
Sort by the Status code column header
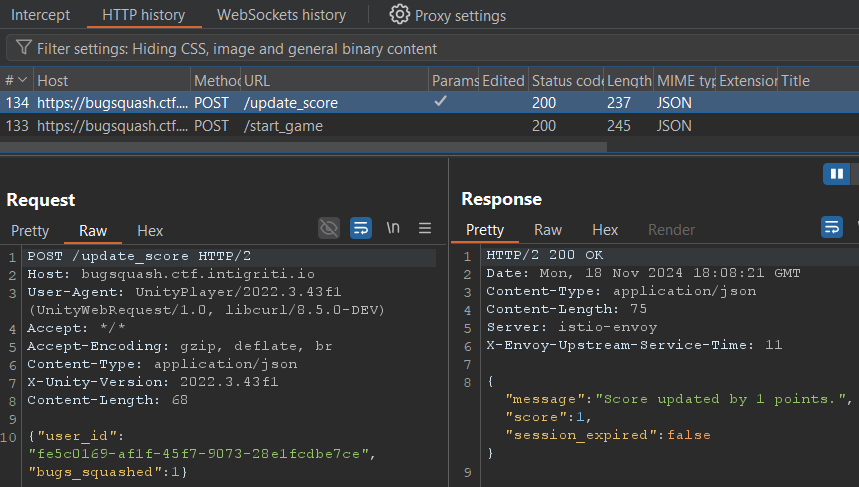tap(565, 80)
